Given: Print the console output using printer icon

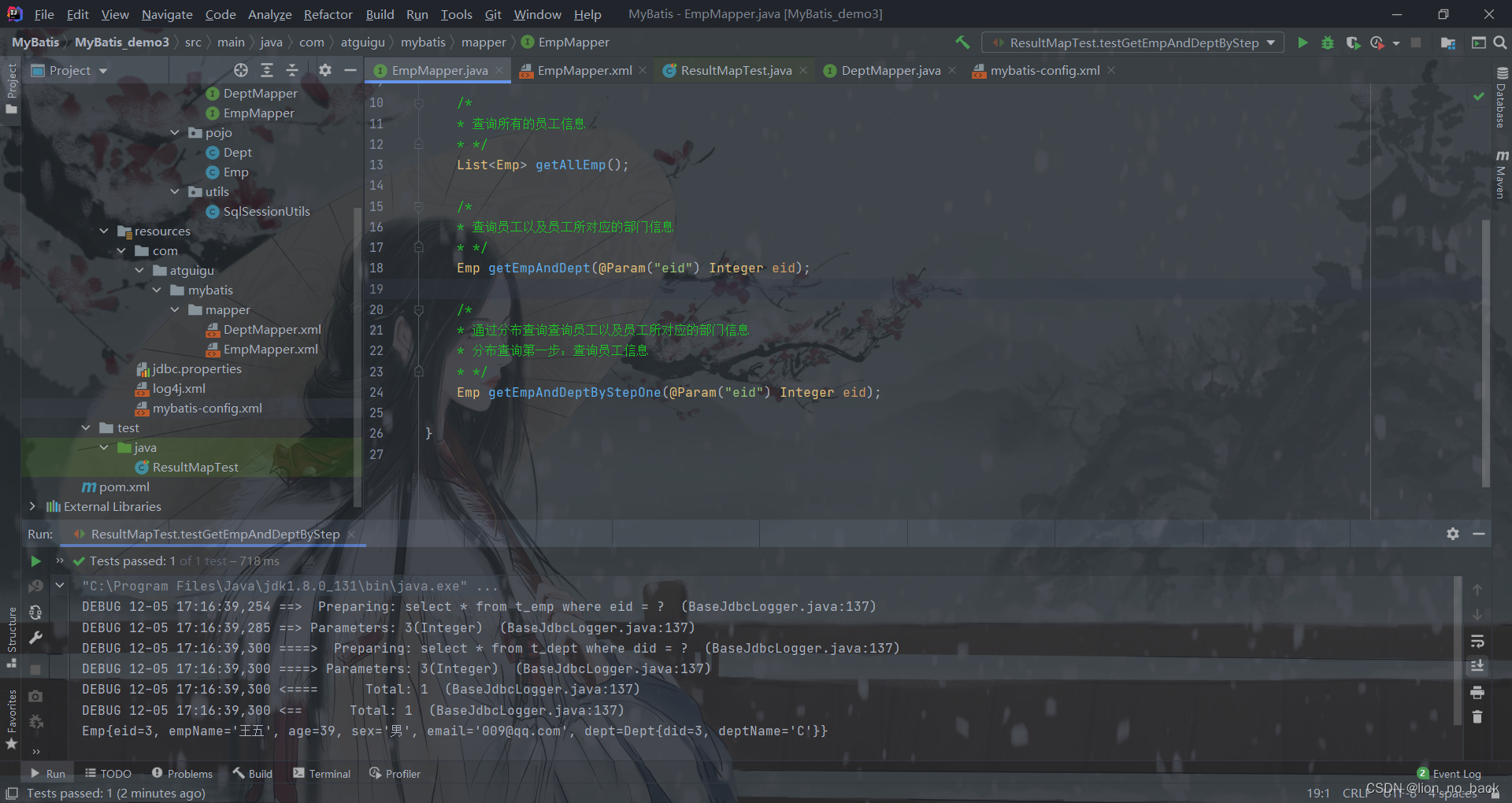Looking at the screenshot, I should tap(1477, 693).
